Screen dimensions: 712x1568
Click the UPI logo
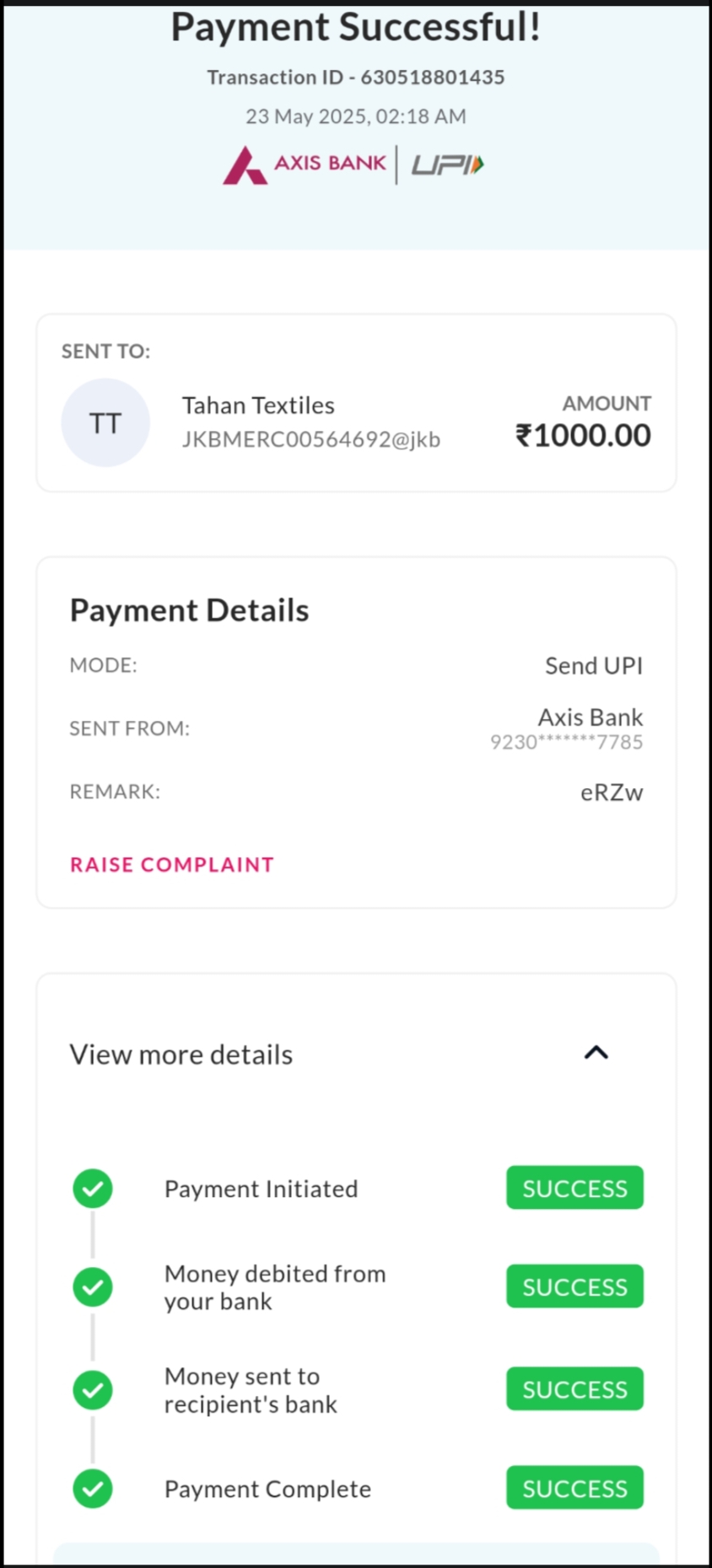(x=447, y=164)
